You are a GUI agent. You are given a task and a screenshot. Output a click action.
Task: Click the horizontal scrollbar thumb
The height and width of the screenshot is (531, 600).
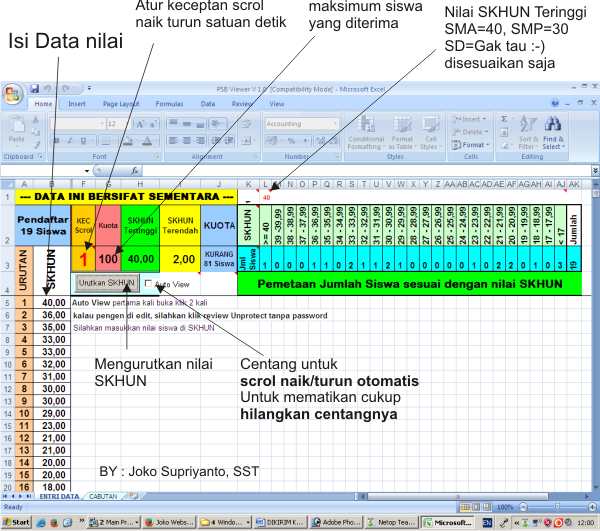click(457, 496)
